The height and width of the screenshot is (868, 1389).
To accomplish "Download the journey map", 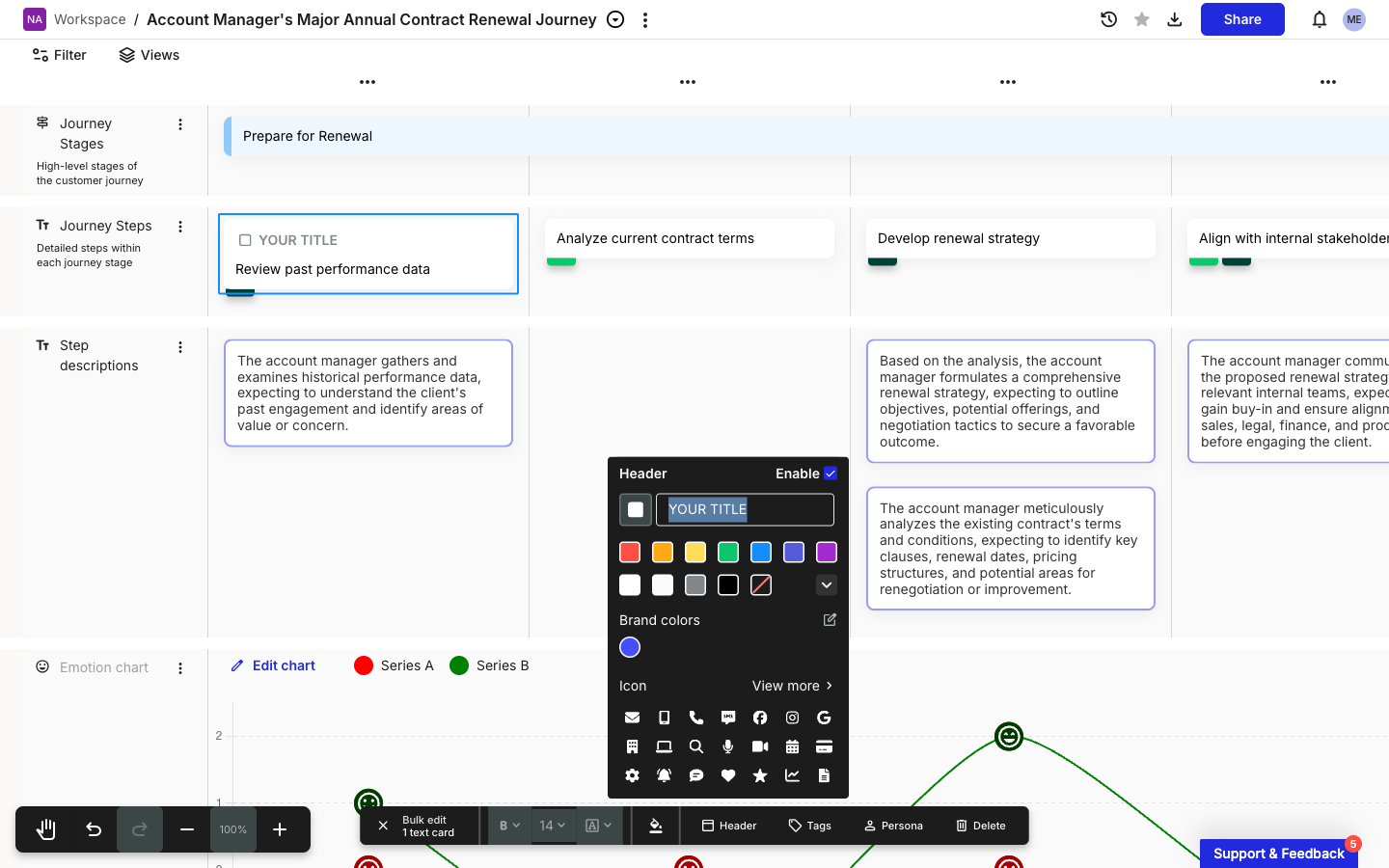I will [1175, 19].
